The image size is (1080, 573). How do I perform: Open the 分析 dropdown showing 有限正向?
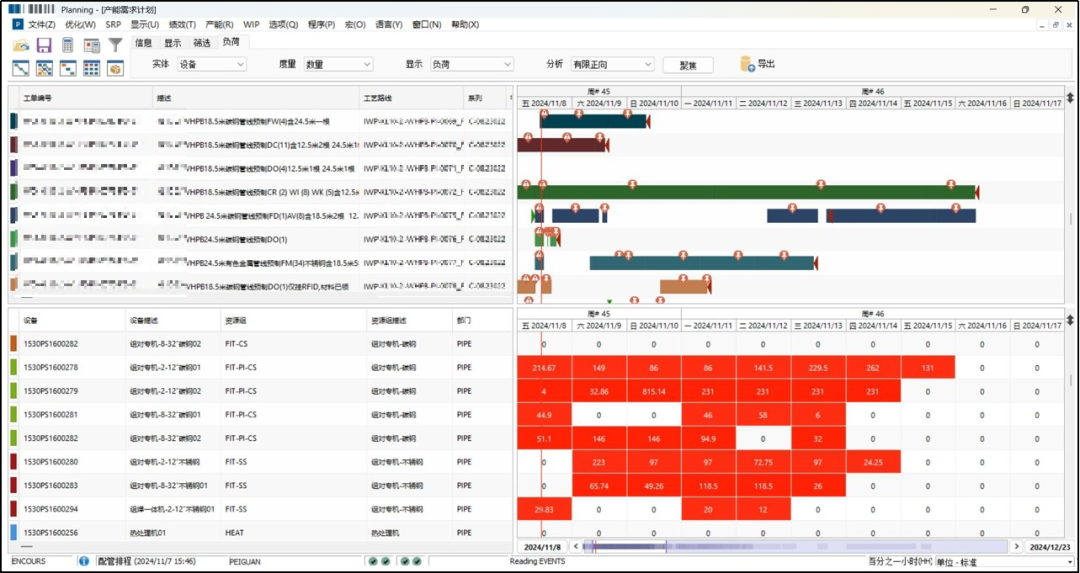click(612, 64)
